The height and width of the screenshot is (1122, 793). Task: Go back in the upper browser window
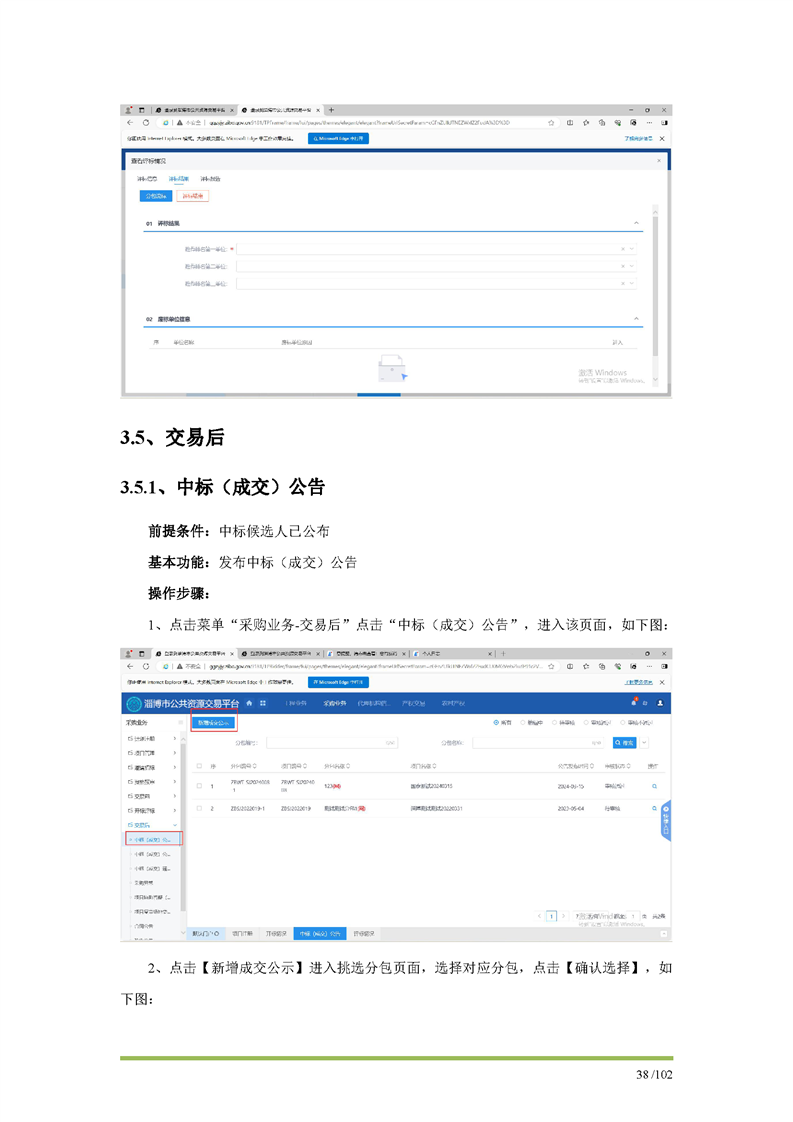131,123
